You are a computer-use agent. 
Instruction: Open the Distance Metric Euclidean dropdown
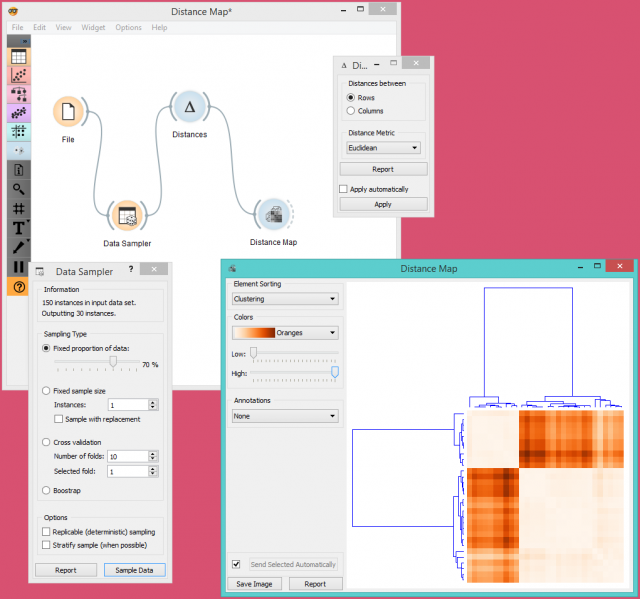point(383,147)
